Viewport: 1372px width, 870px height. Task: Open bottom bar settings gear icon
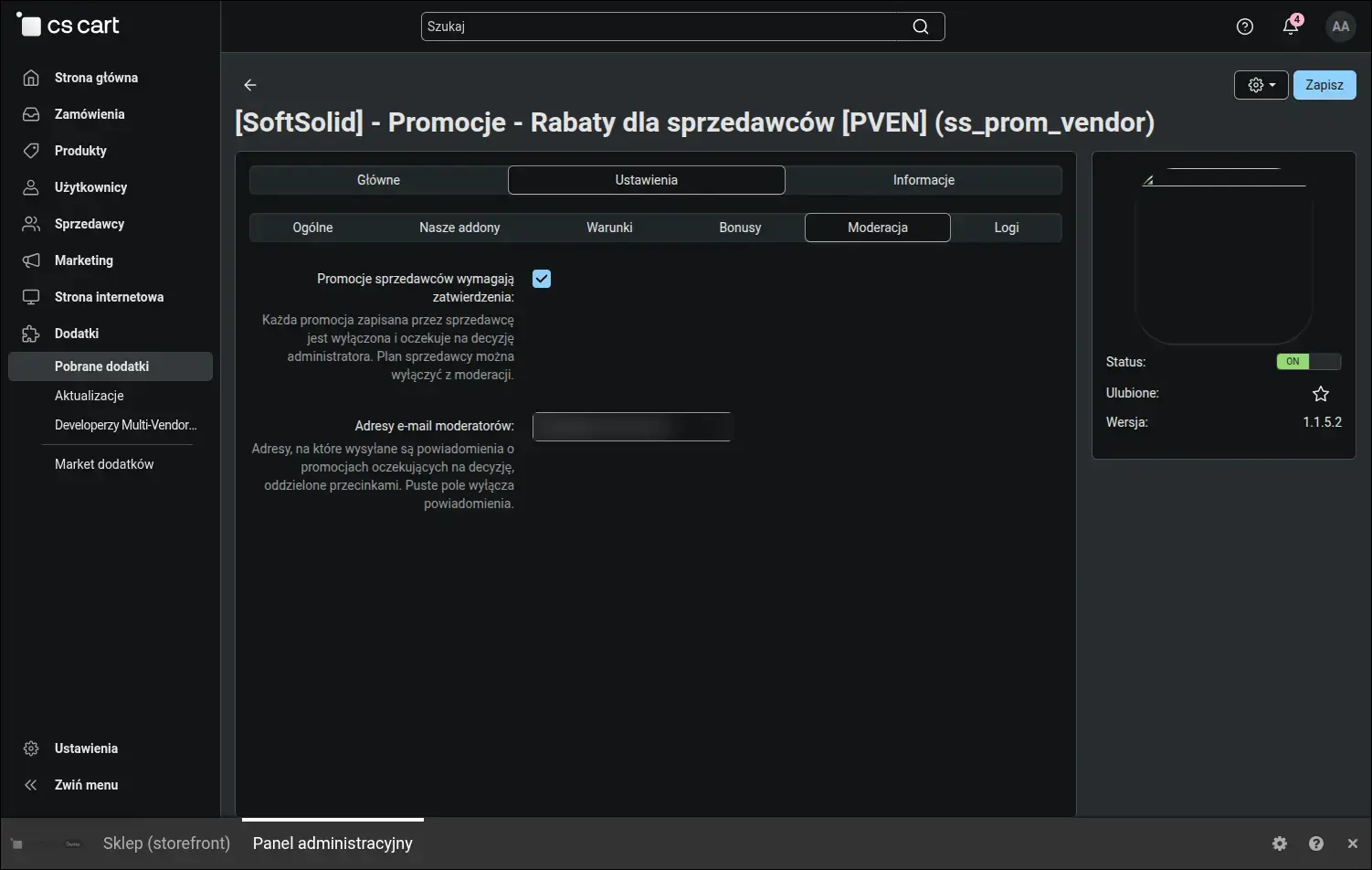click(x=1280, y=843)
